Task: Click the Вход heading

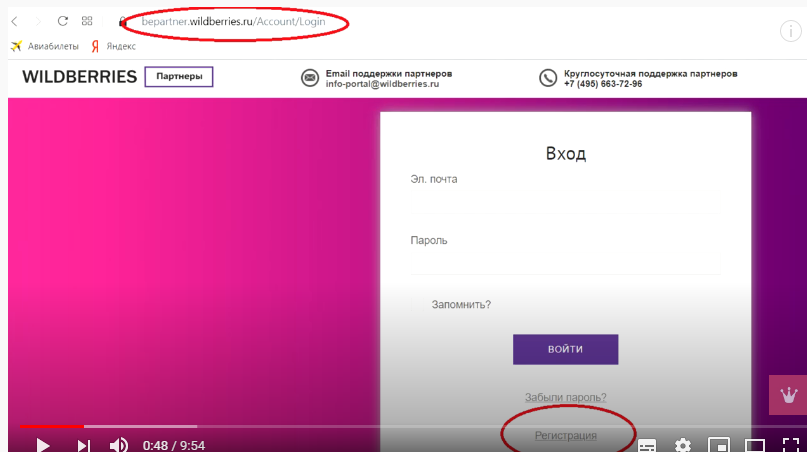Action: 565,153
